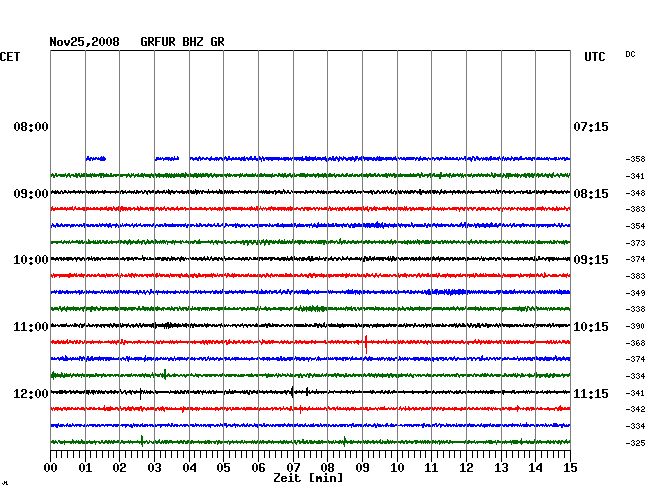Click minute 14 on the Zeit axis
The image size is (650, 494).
pyautogui.click(x=535, y=468)
